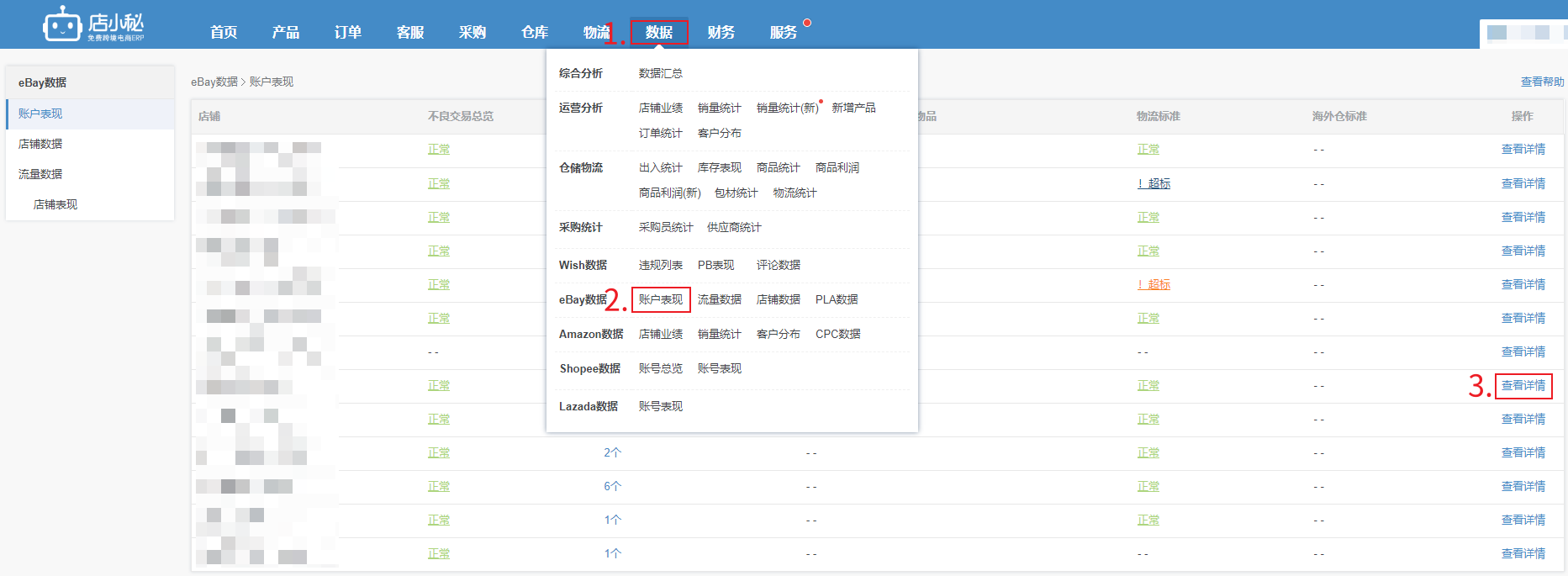This screenshot has width=1568, height=576.
Task: Click the 查看帮助 link
Action: (1542, 82)
